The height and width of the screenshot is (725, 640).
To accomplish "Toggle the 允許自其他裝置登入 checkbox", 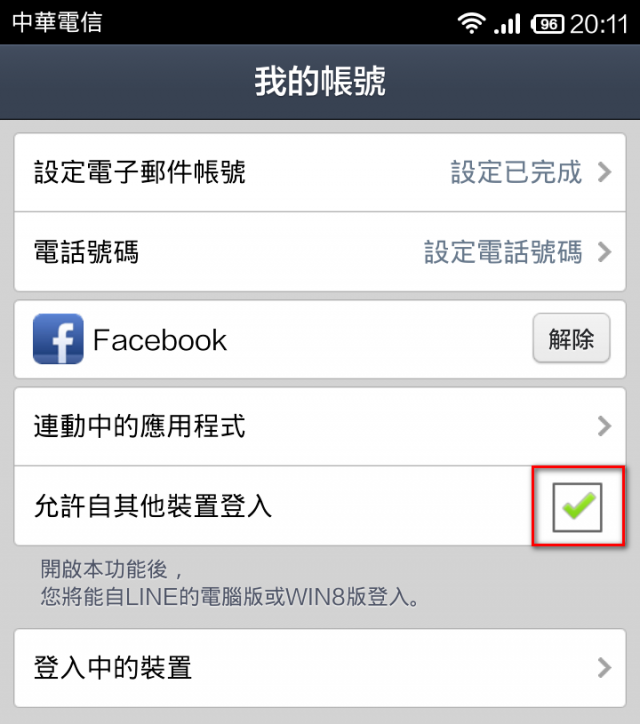I will point(578,507).
